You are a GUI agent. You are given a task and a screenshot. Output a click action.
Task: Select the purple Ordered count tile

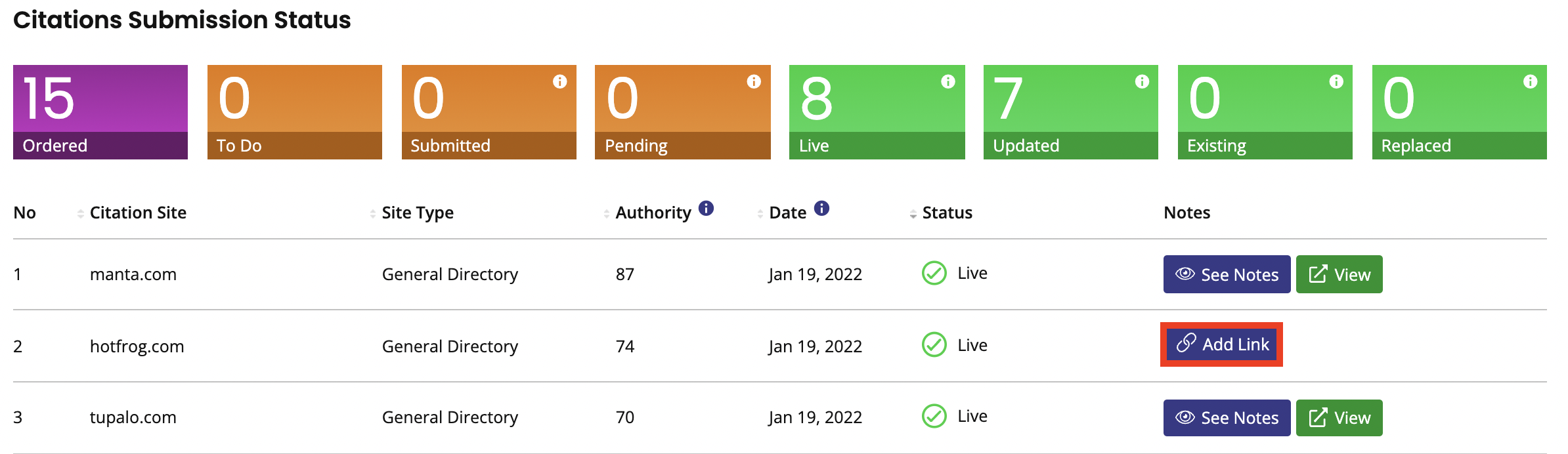(100, 112)
